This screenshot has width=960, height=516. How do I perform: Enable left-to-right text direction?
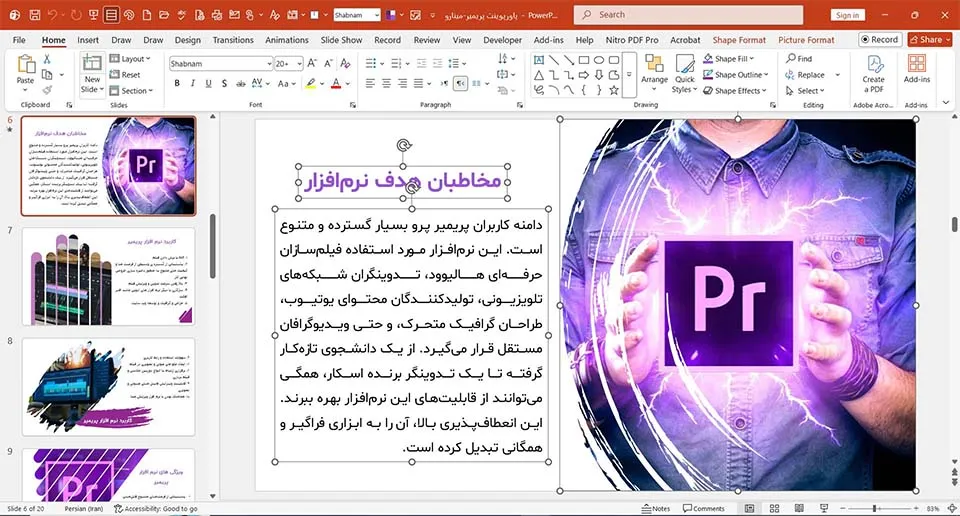[x=444, y=83]
